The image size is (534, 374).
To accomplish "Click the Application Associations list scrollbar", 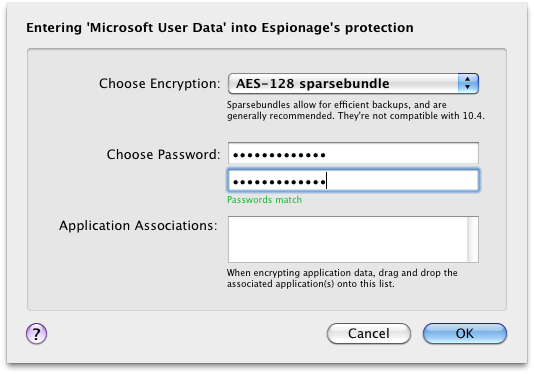I will (x=473, y=239).
